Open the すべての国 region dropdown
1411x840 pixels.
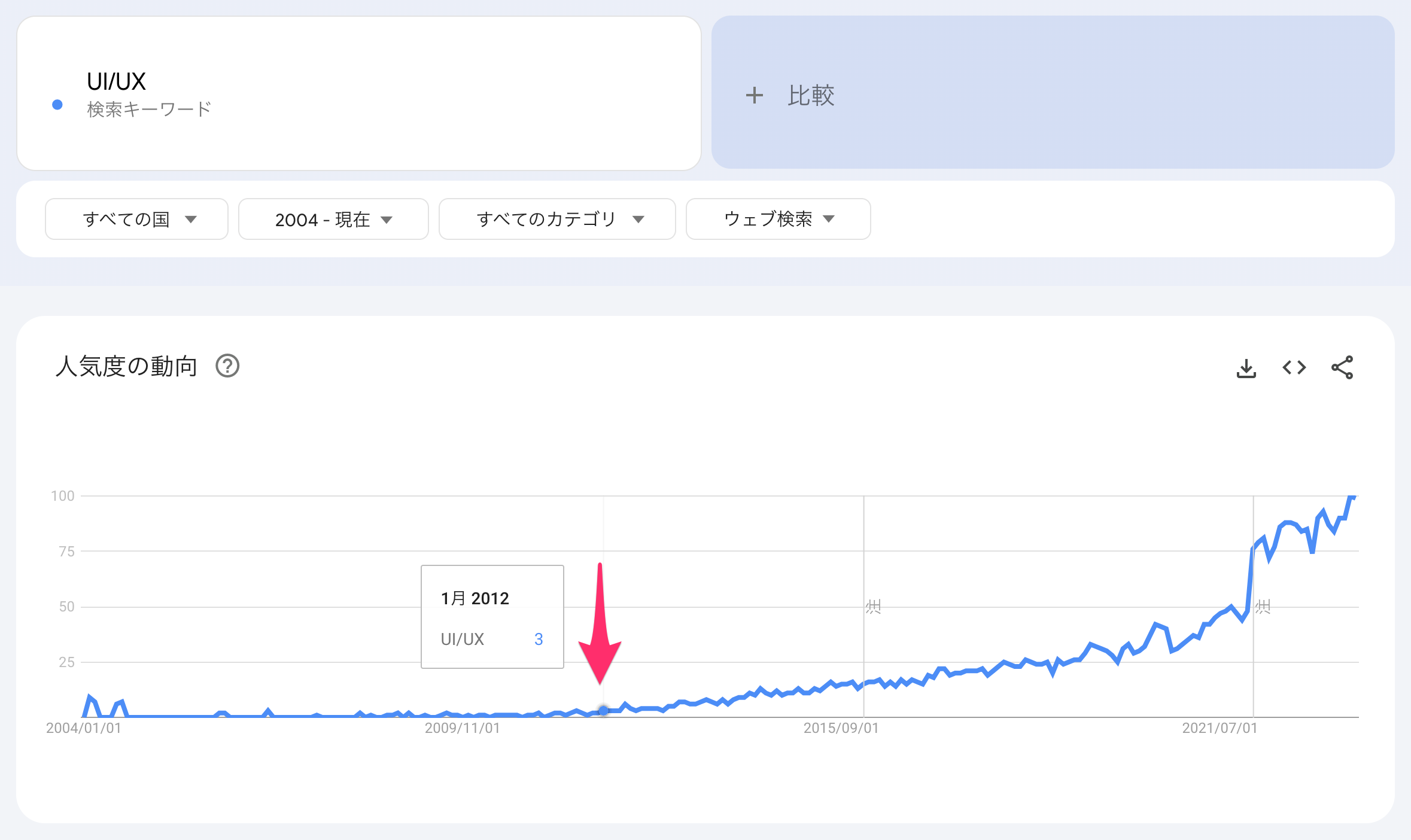[x=136, y=219]
